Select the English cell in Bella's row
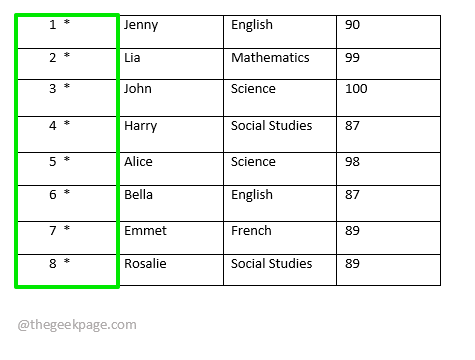Viewport: 475px width, 360px height. click(x=280, y=203)
